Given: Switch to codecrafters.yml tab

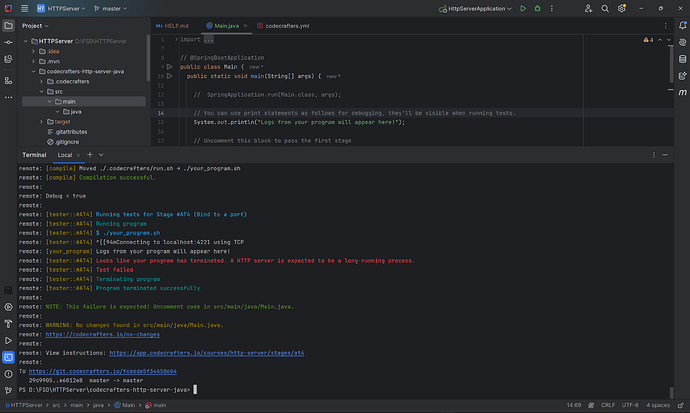Looking at the screenshot, I should 283,26.
